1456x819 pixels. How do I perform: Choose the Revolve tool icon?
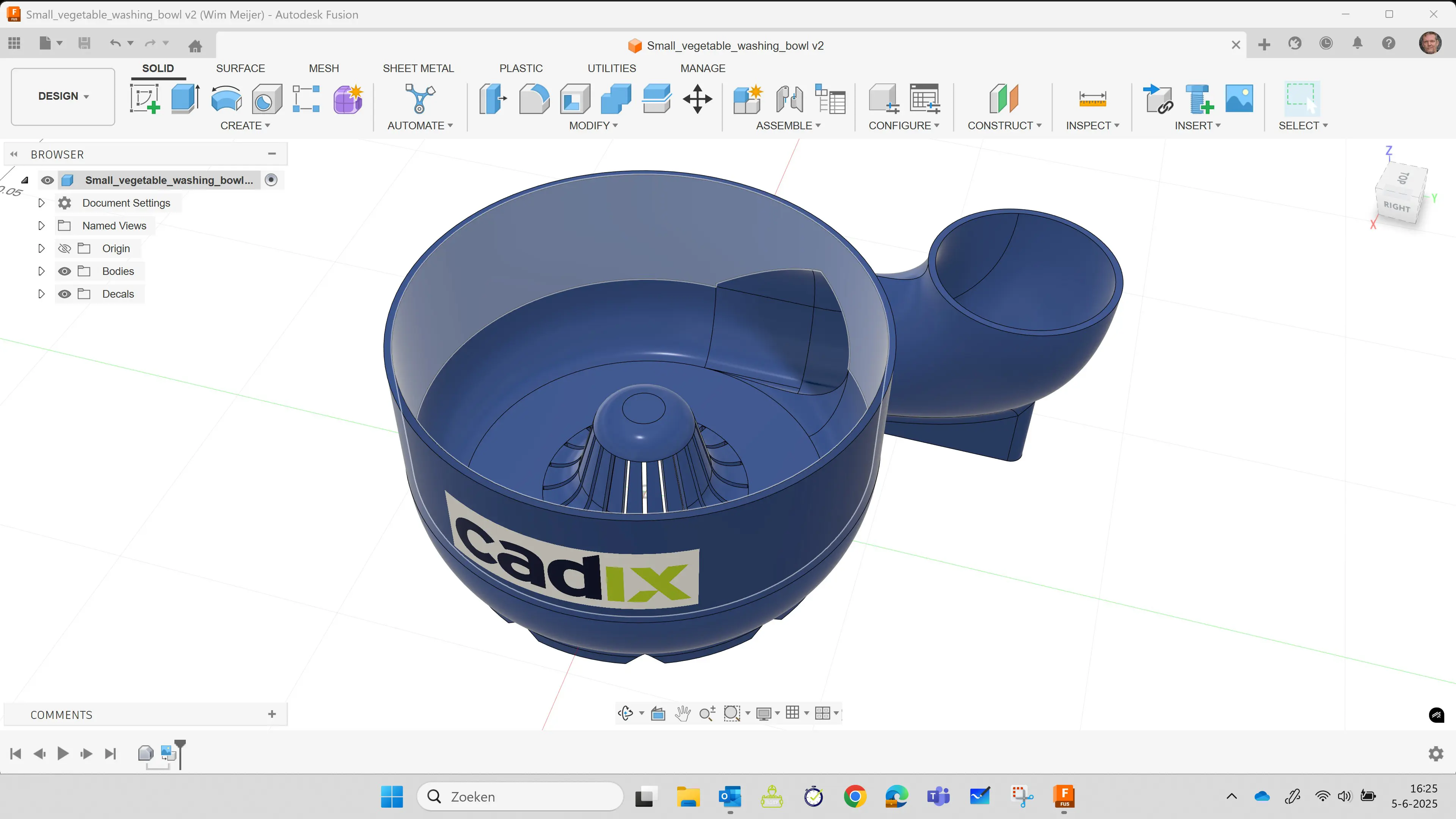coord(226,99)
